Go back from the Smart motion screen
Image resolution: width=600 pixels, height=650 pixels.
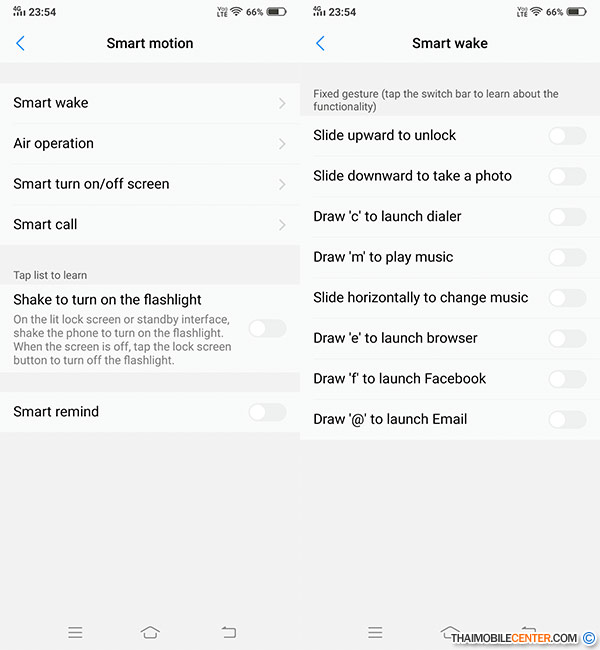[20, 43]
